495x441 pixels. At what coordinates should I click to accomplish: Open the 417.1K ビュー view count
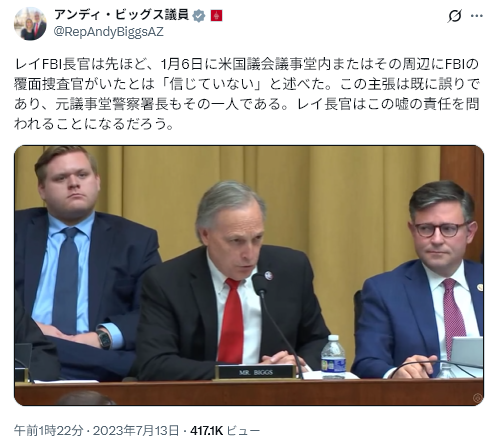coord(225,430)
